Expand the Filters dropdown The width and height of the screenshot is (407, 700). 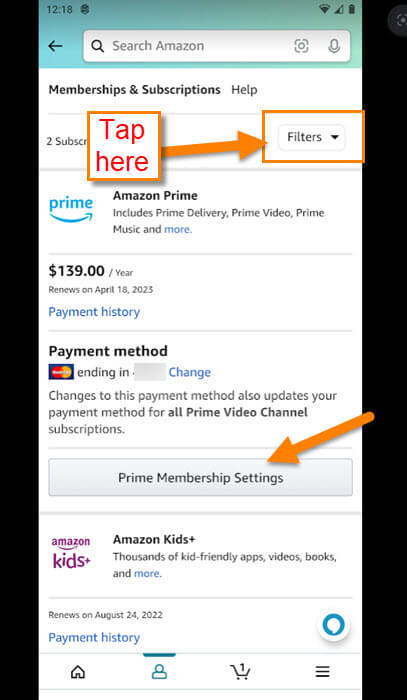[x=311, y=137]
